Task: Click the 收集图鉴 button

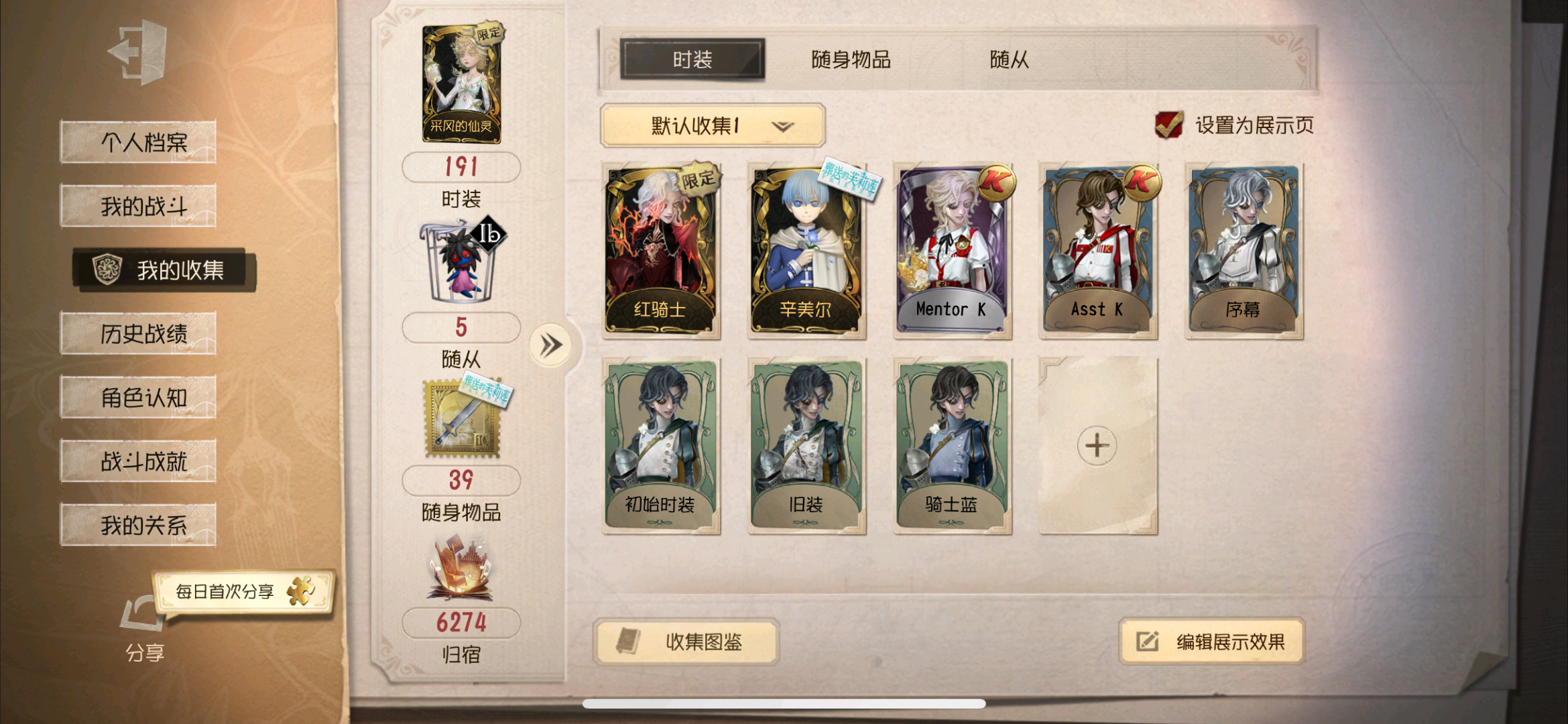Action: coord(686,642)
